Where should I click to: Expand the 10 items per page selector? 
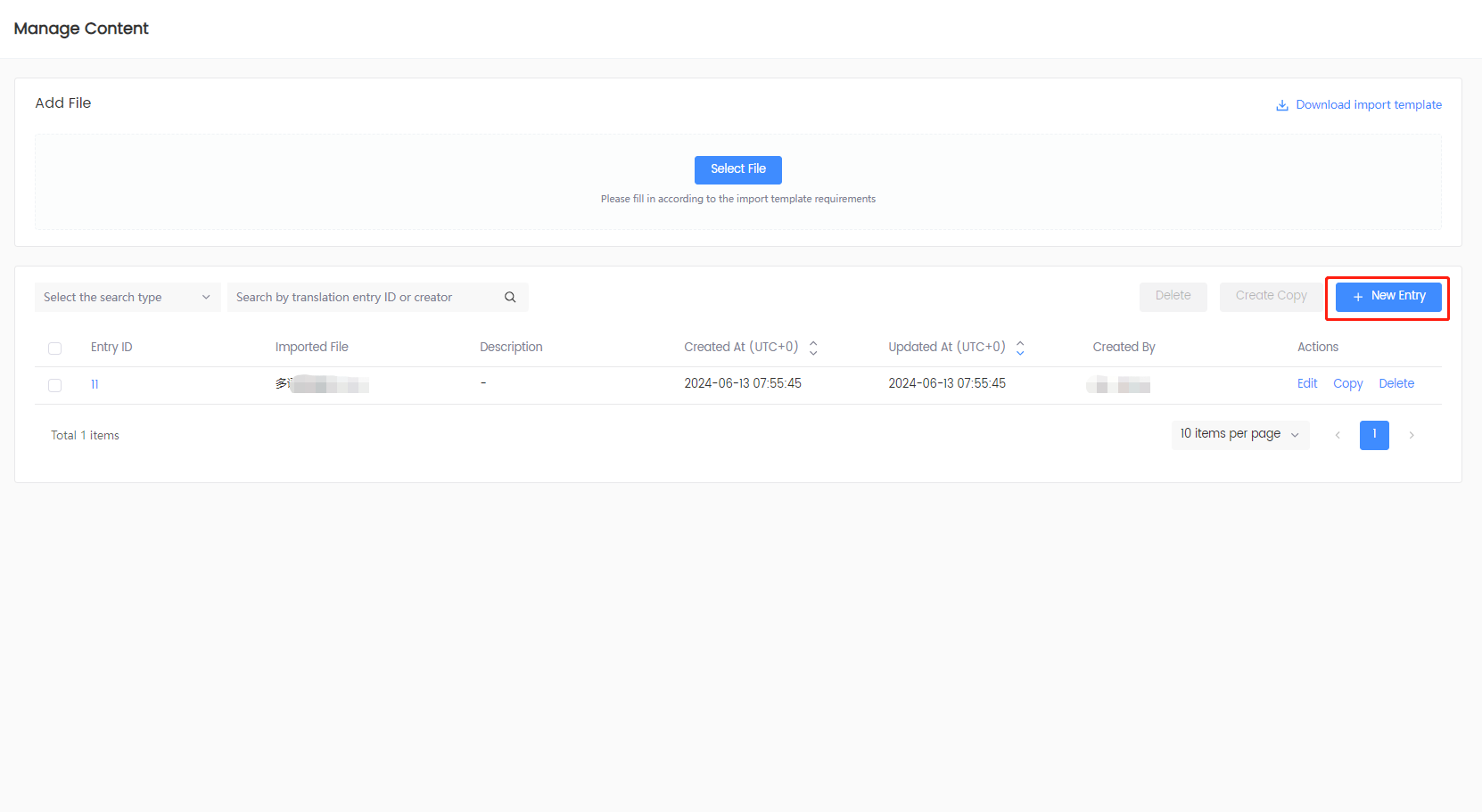[x=1239, y=435]
